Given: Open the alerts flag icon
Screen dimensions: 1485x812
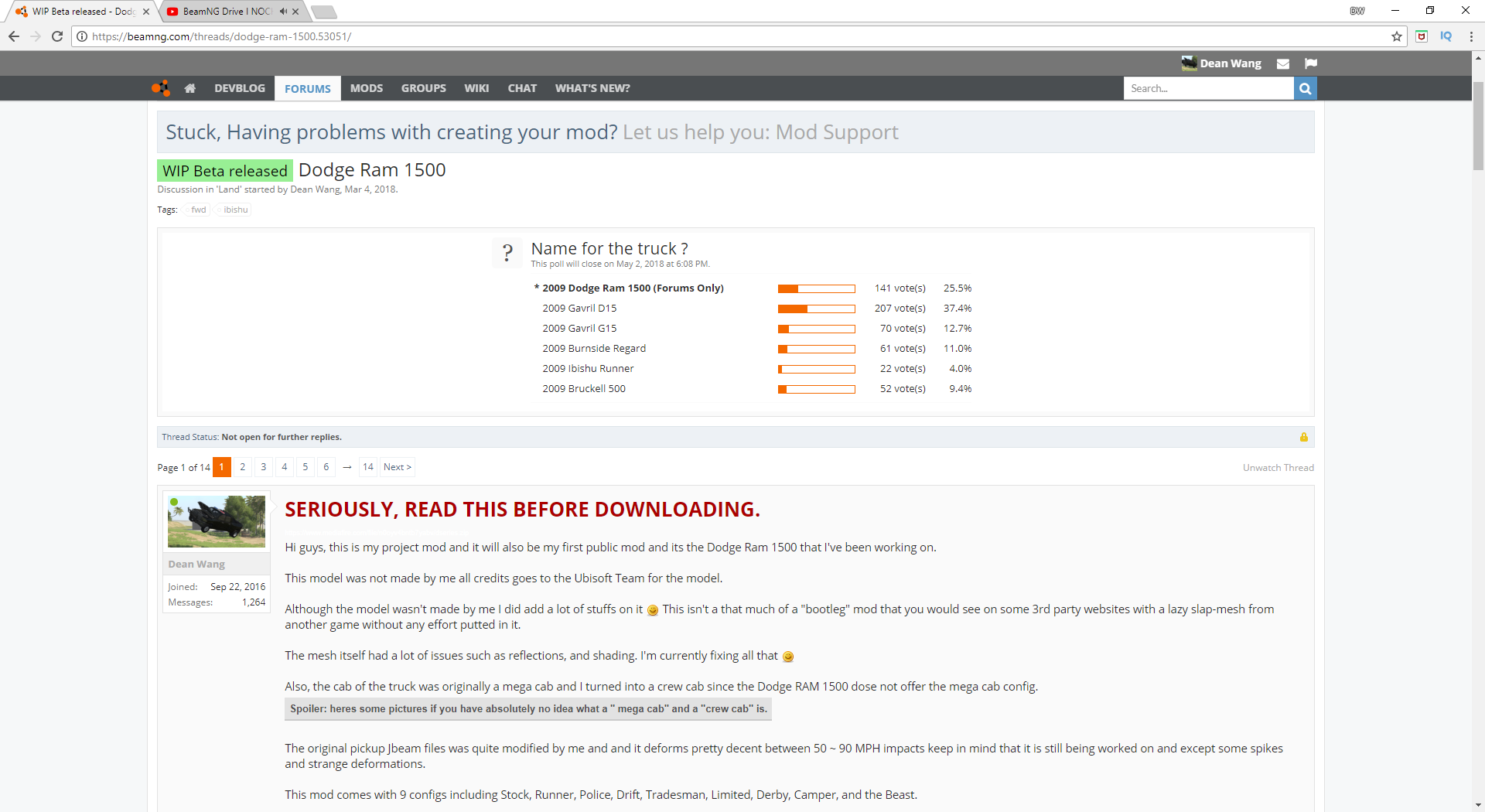Looking at the screenshot, I should coord(1311,64).
